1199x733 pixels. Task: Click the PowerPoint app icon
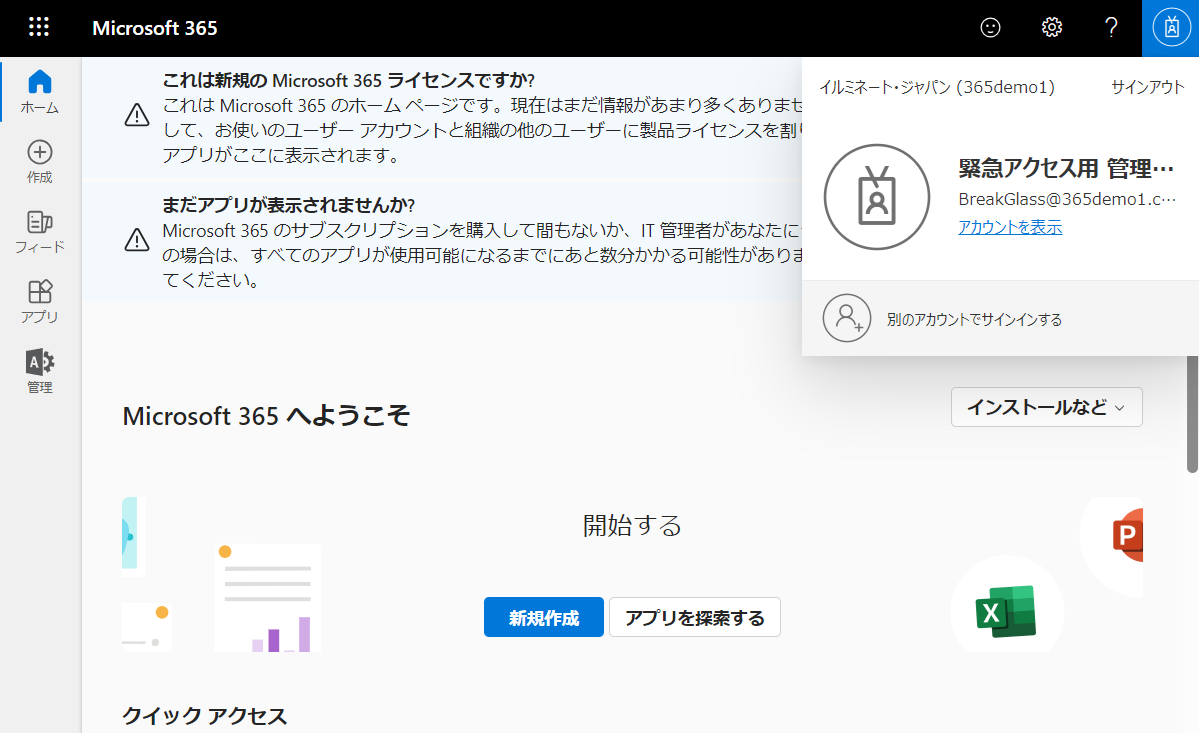point(1128,534)
